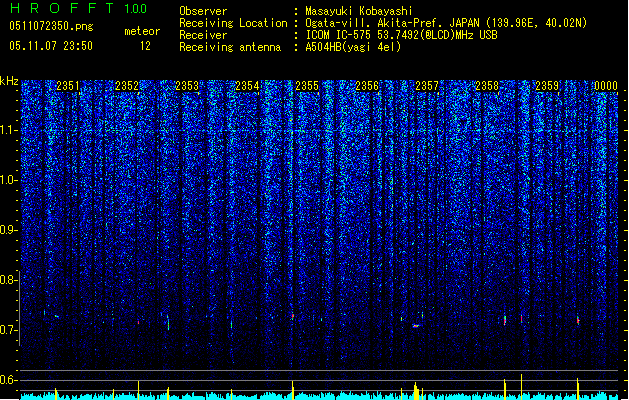Screen dimensions: 629x400
Task: Click the 2357 time marker
Action: click(427, 86)
